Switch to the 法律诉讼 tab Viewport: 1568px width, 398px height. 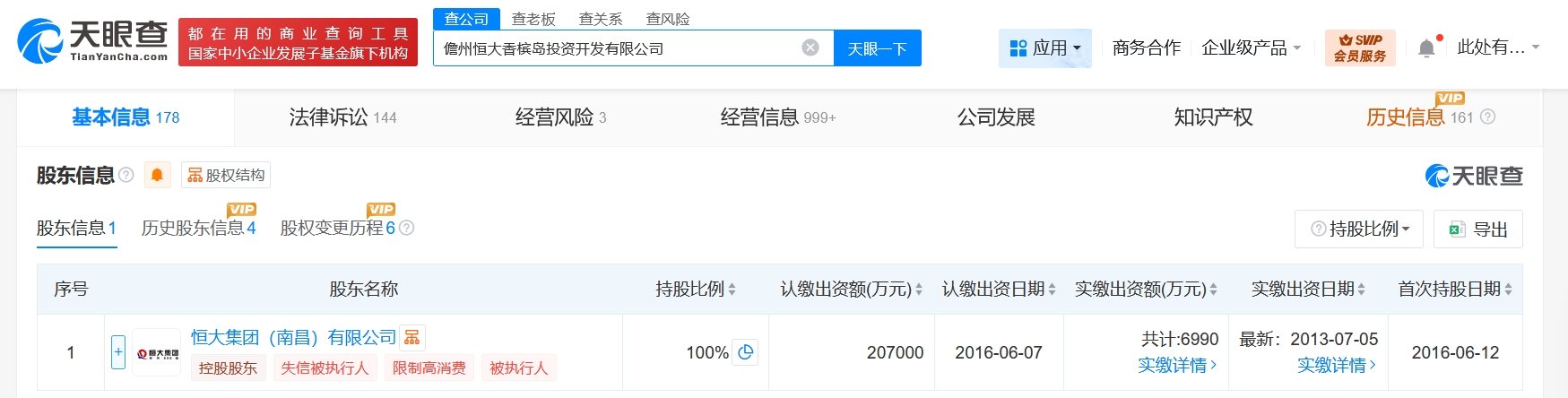point(342,117)
